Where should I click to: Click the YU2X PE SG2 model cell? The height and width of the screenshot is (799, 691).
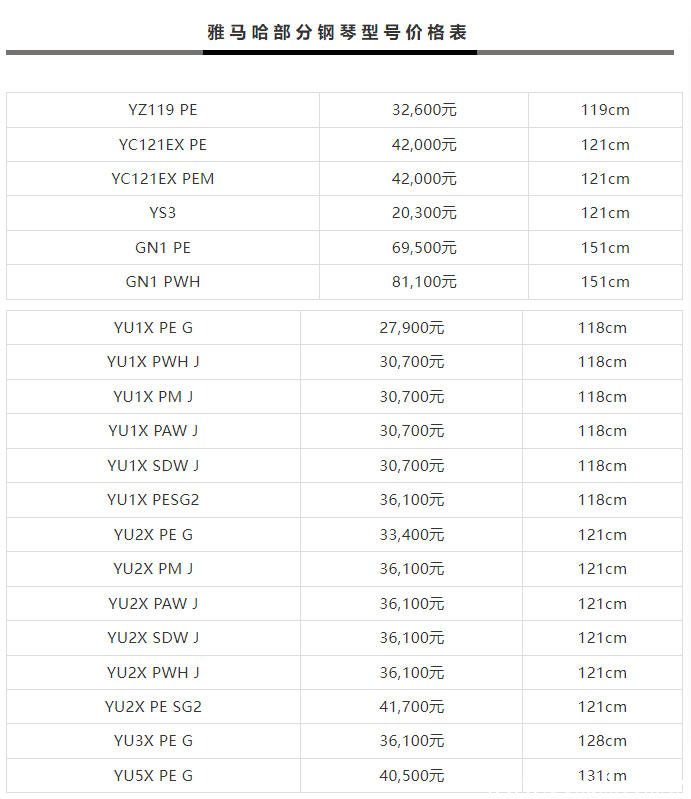click(153, 707)
